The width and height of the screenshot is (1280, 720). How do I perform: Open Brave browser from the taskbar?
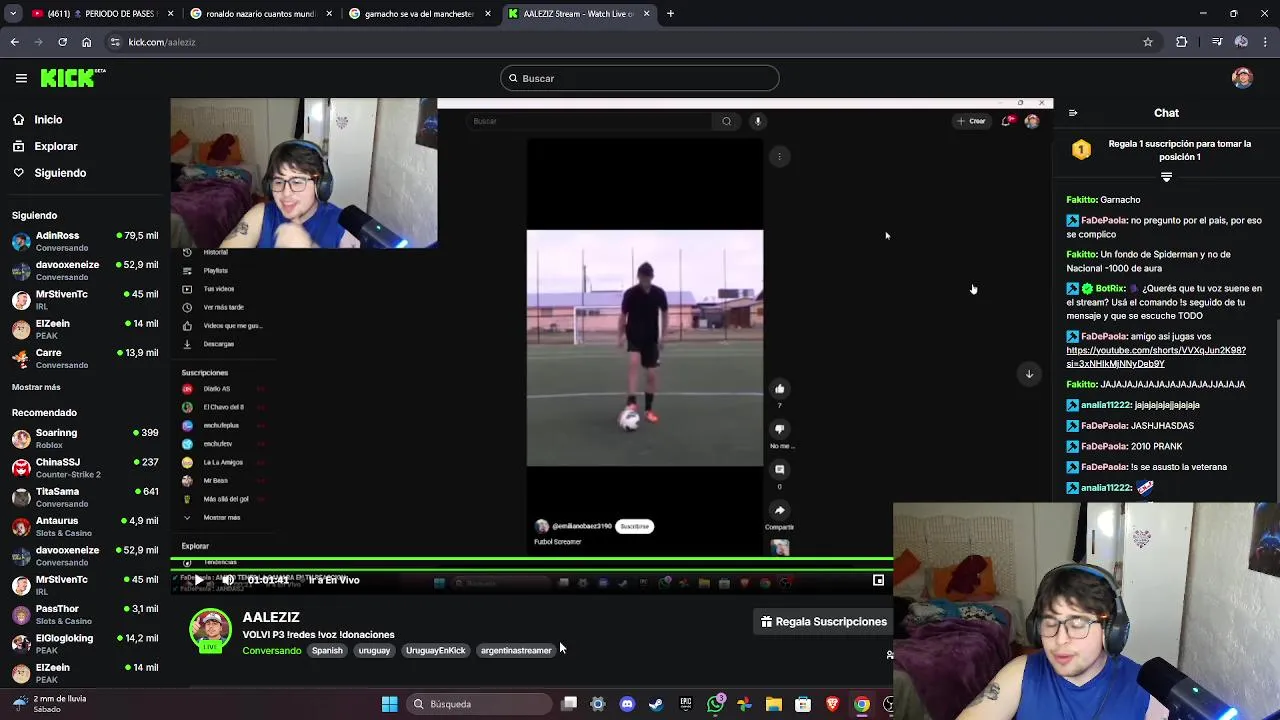(832, 704)
